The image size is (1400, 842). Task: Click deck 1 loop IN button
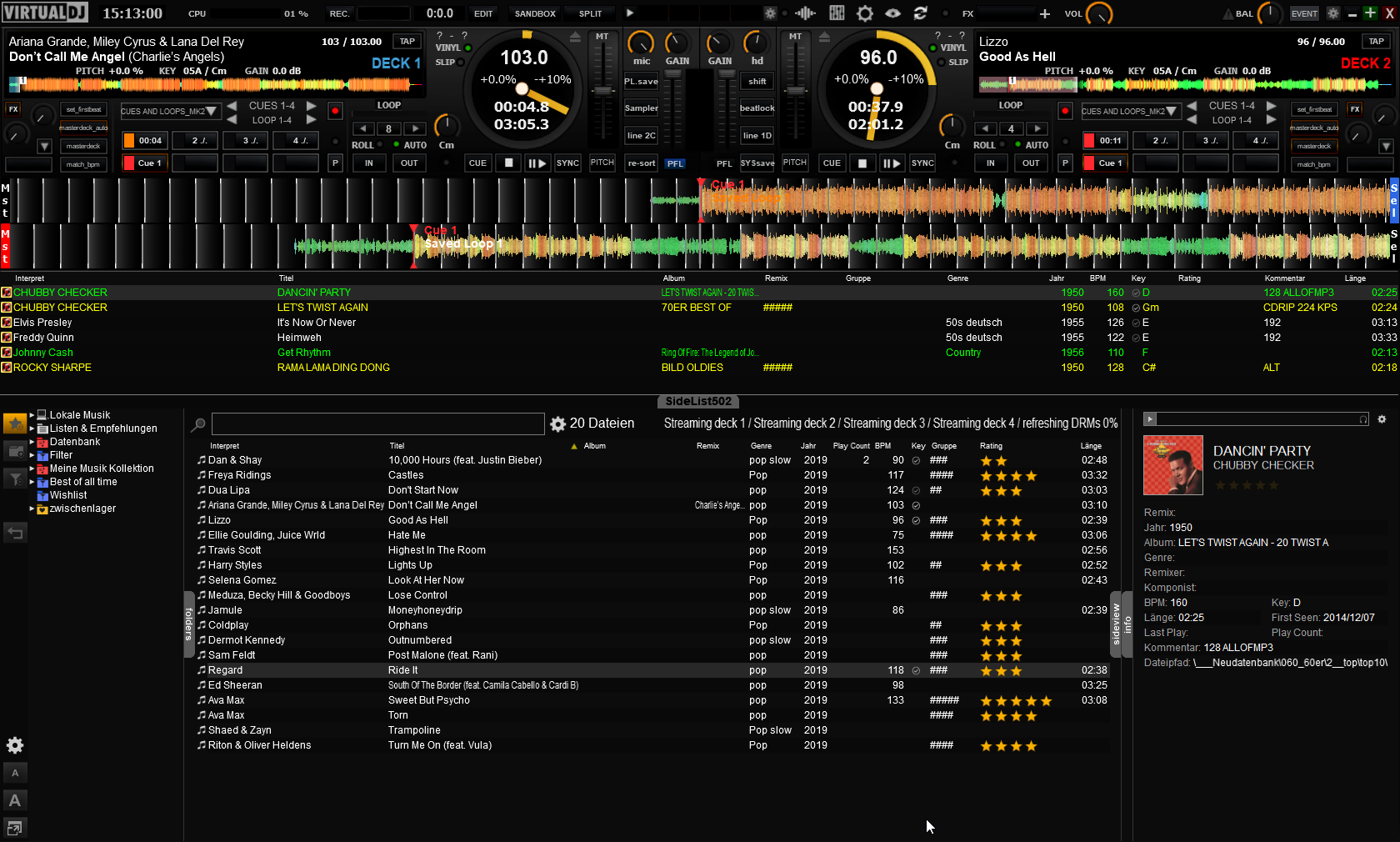pos(368,163)
